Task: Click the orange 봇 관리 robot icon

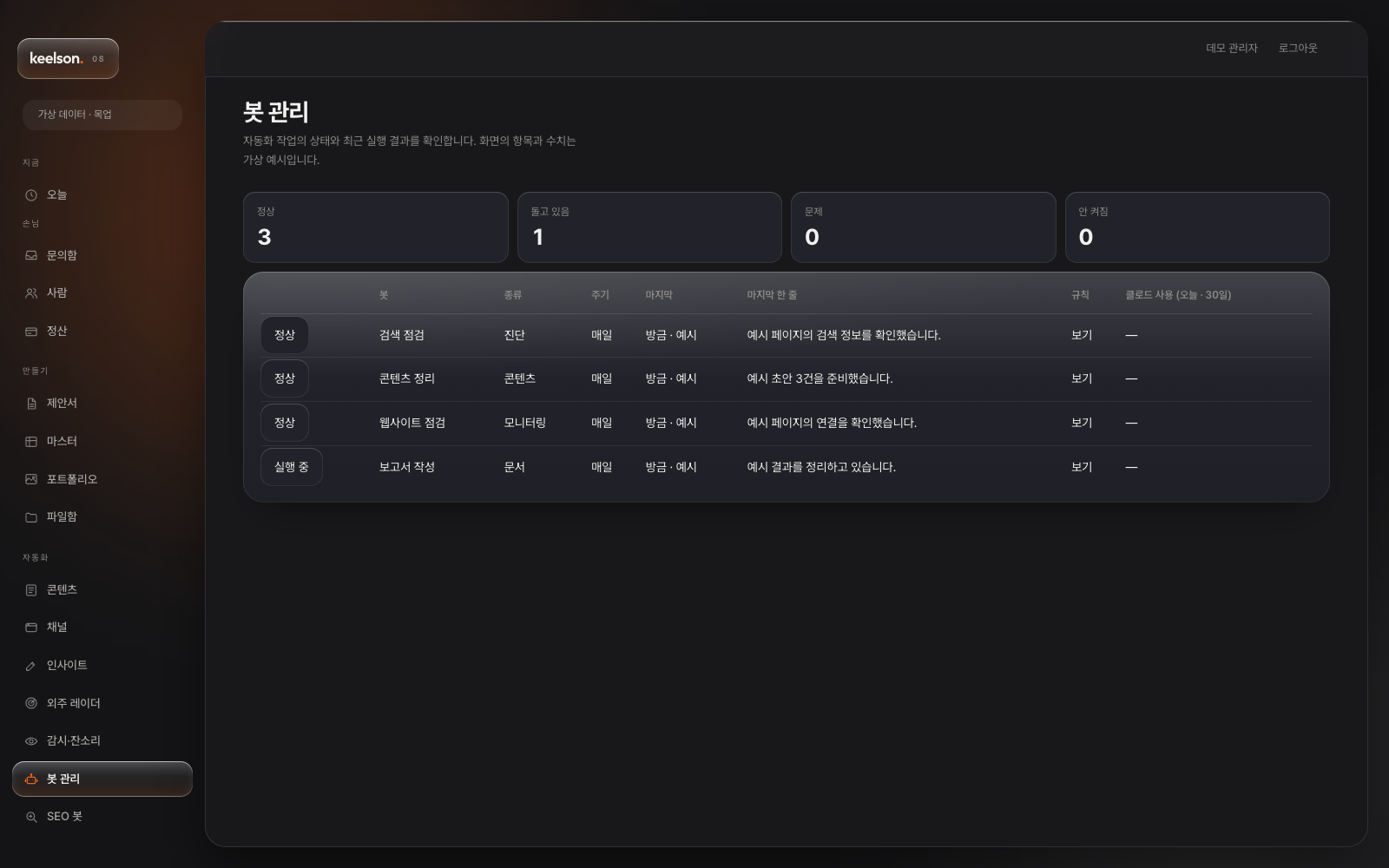Action: pos(31,779)
